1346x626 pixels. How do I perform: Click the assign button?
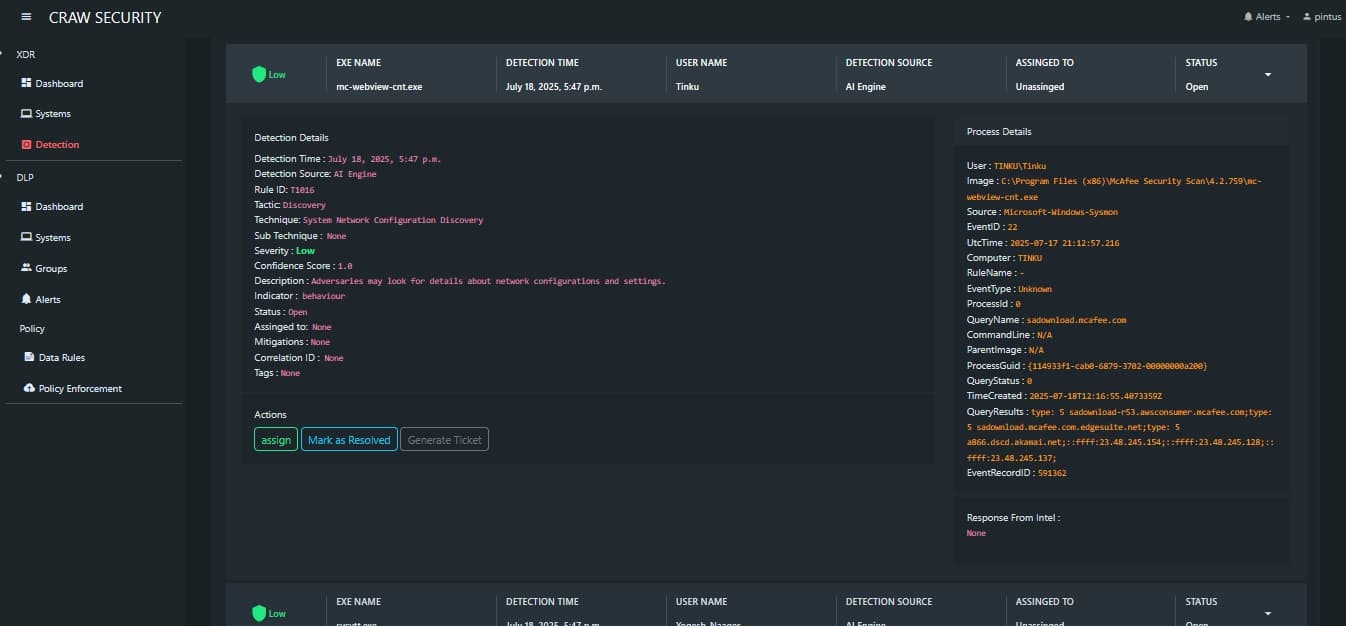pos(275,439)
